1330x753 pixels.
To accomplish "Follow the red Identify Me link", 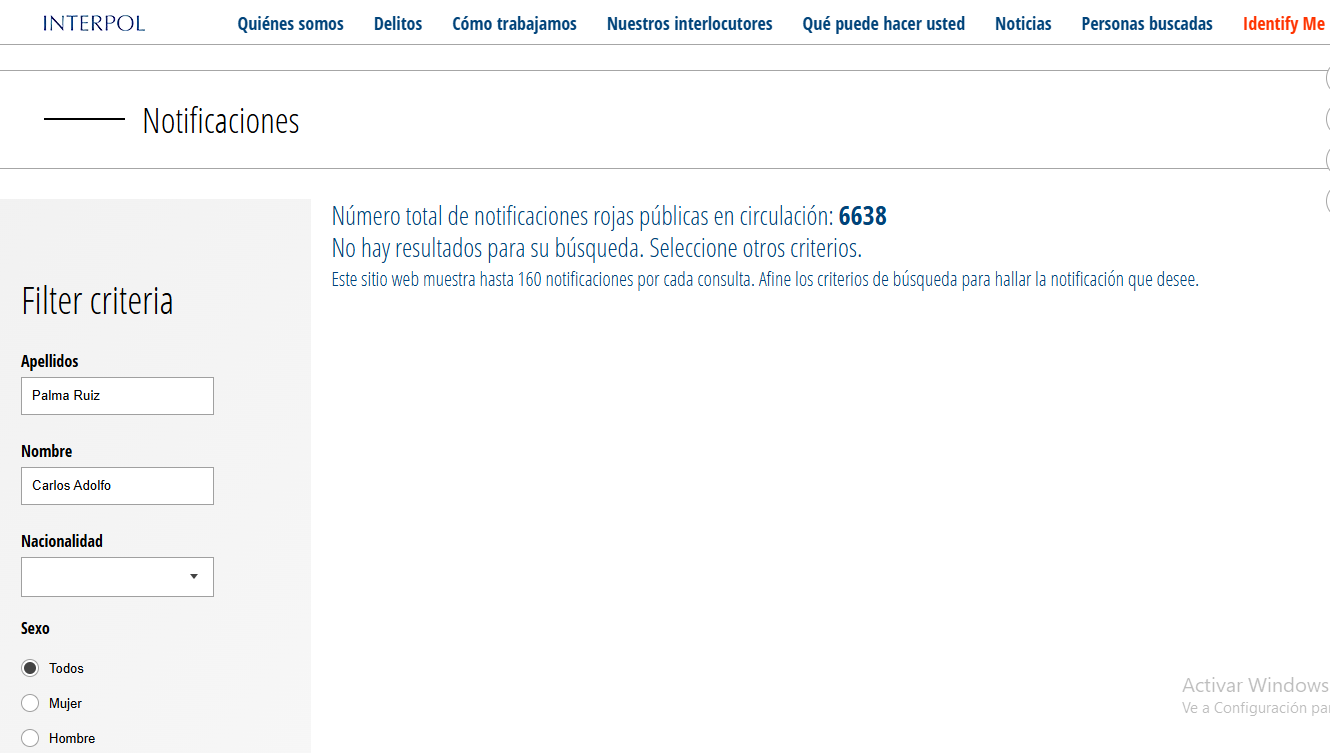I will tap(1283, 24).
